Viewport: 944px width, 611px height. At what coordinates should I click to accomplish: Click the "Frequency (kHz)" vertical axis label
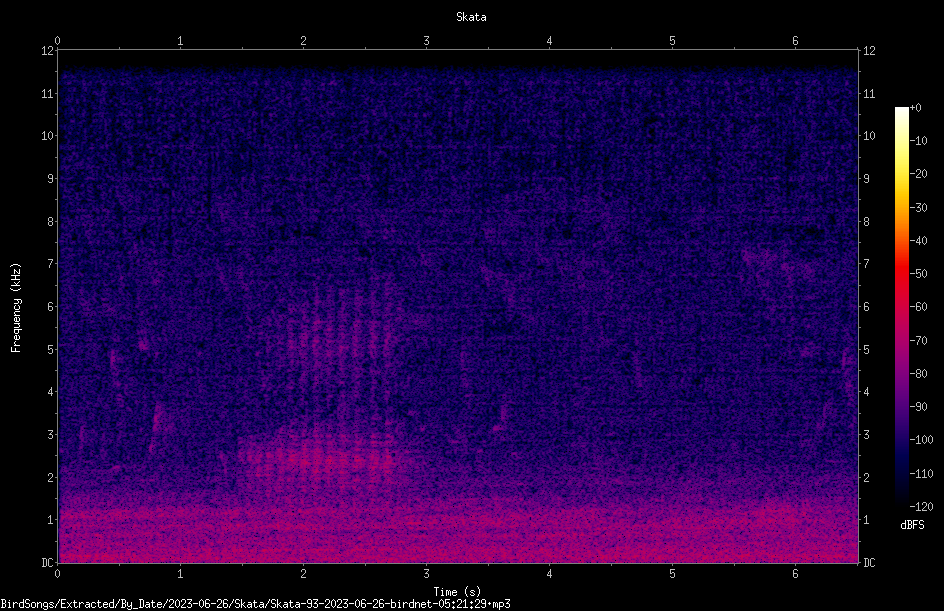coord(16,307)
